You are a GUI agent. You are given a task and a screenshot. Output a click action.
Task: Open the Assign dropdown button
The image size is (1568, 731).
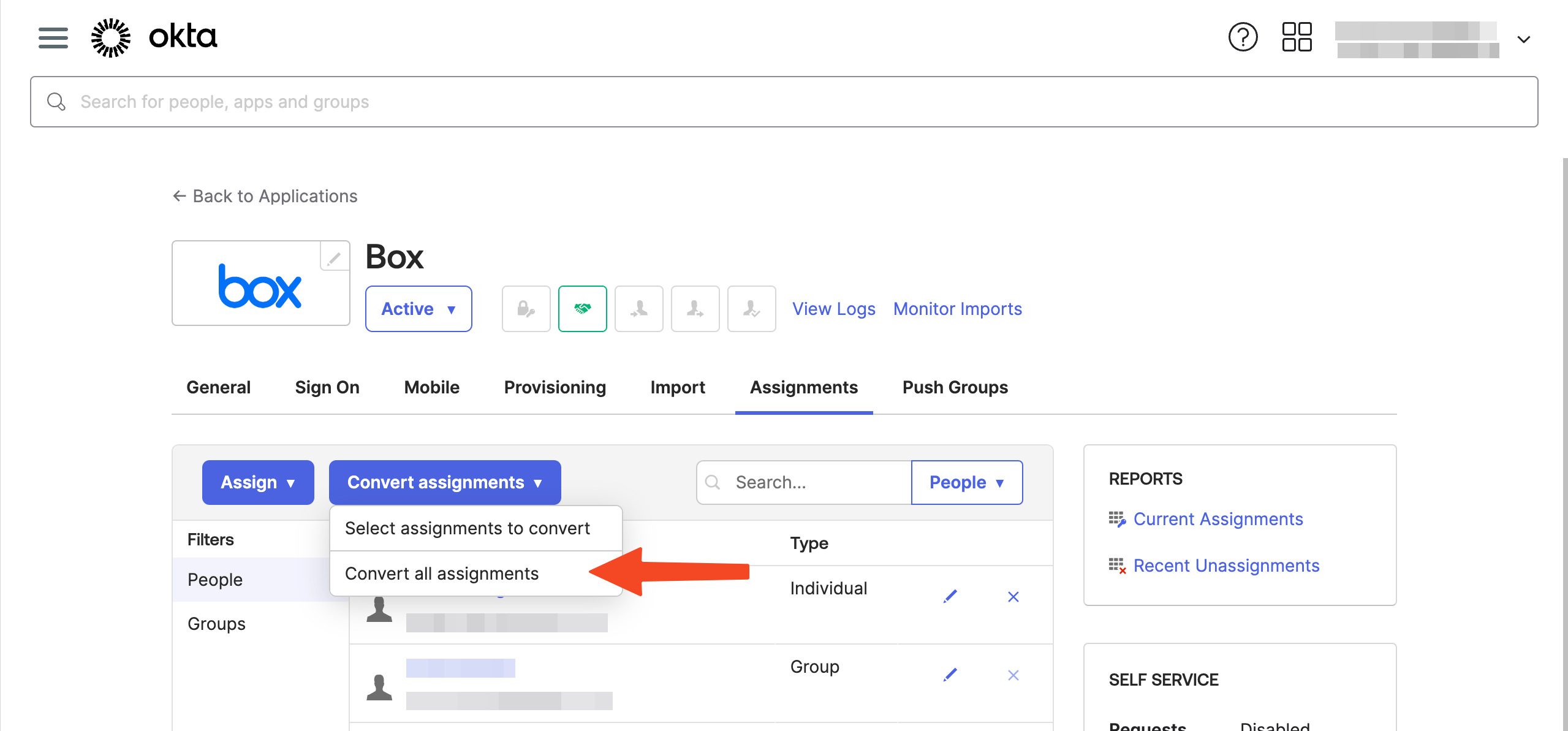(x=258, y=482)
